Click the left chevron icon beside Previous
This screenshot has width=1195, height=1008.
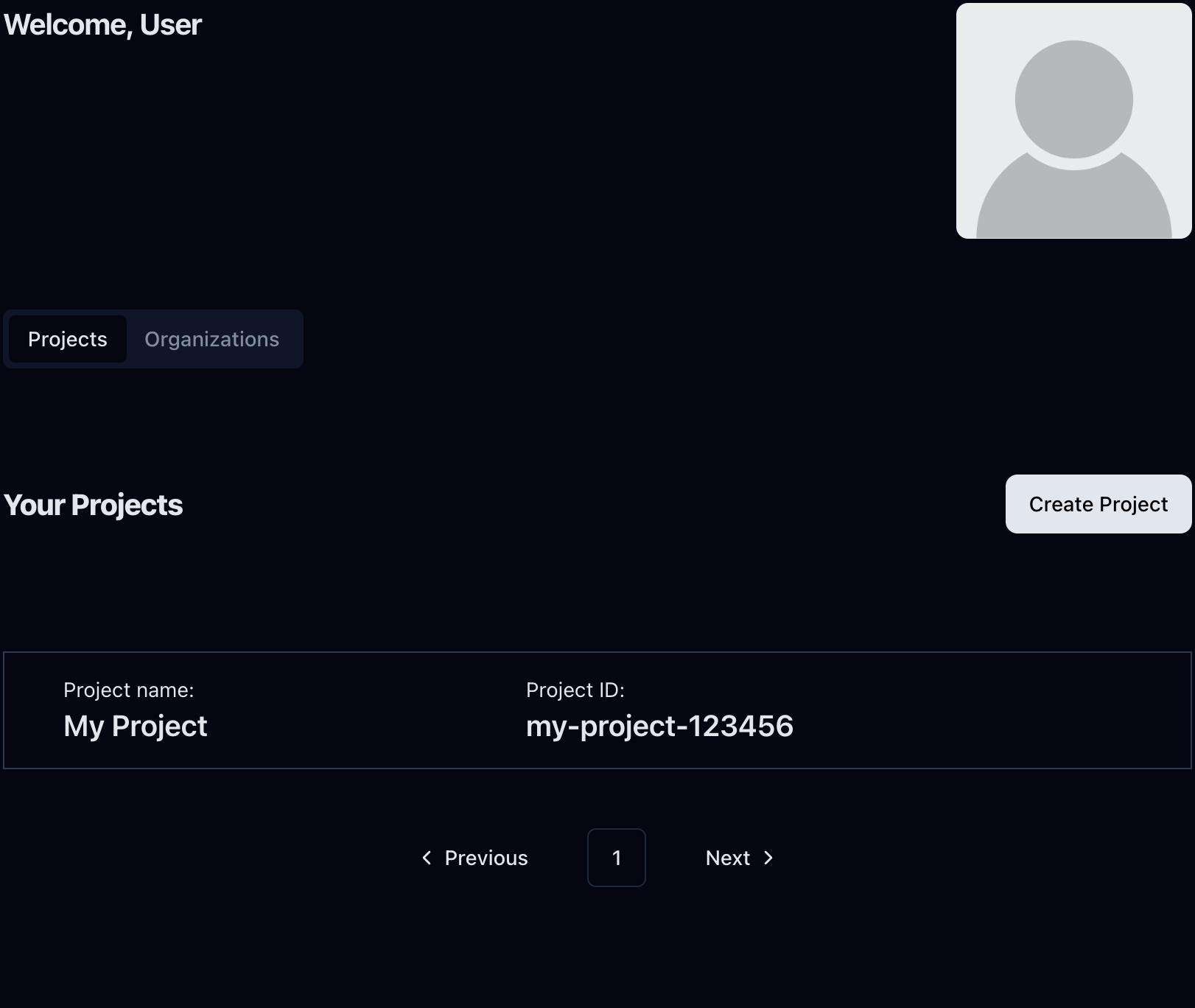(427, 858)
